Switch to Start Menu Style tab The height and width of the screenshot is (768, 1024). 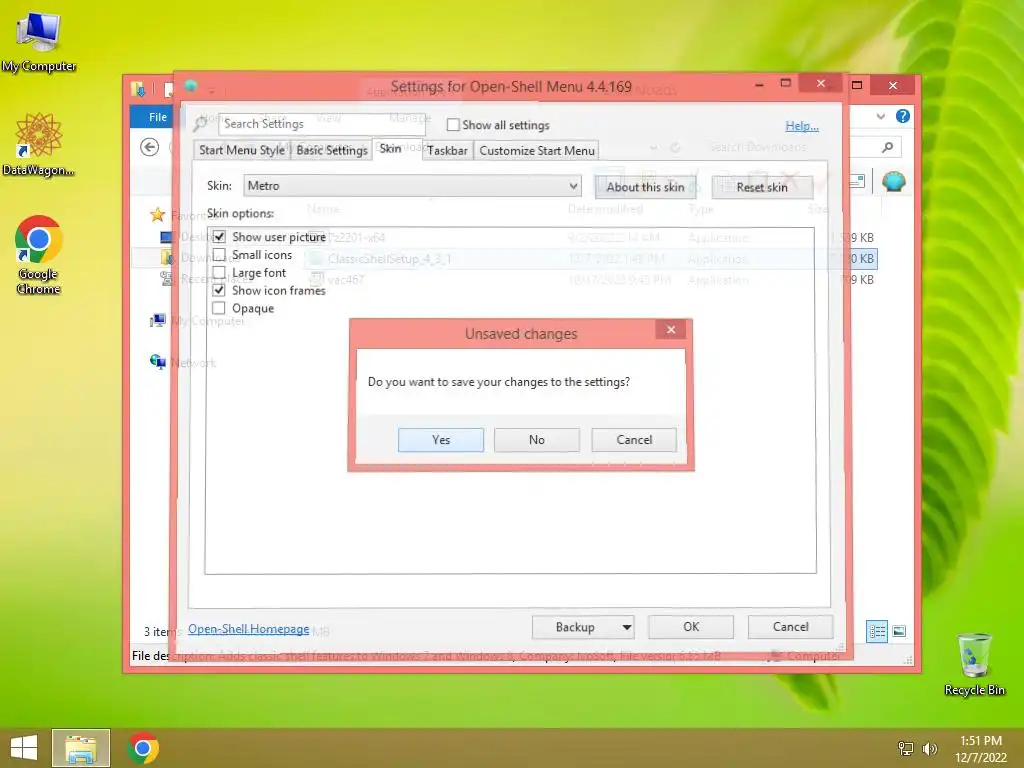tap(242, 150)
